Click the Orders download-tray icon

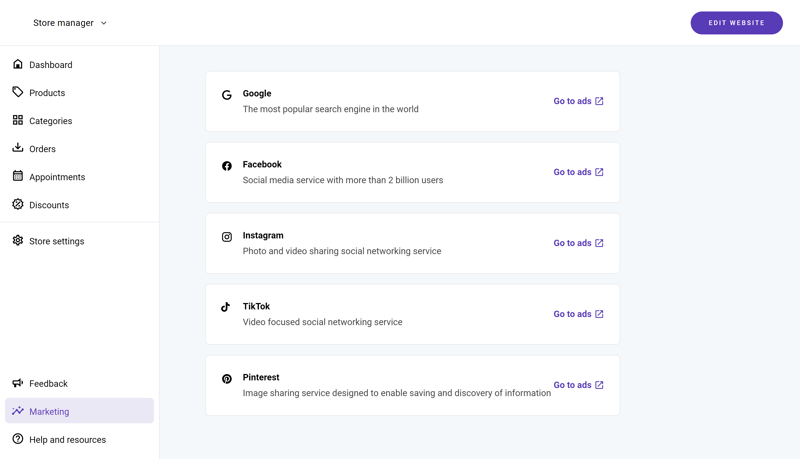pos(18,147)
